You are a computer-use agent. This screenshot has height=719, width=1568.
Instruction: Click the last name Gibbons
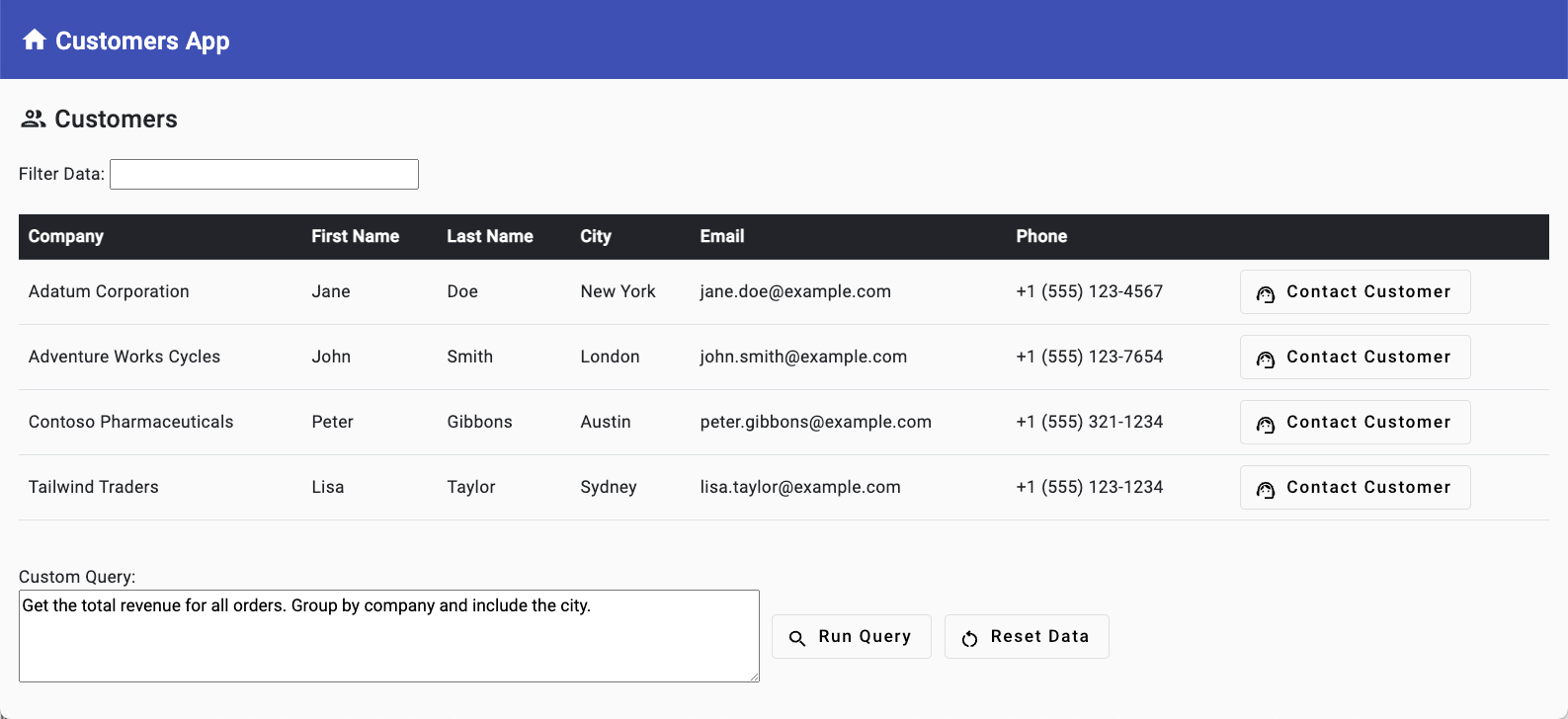[479, 422]
